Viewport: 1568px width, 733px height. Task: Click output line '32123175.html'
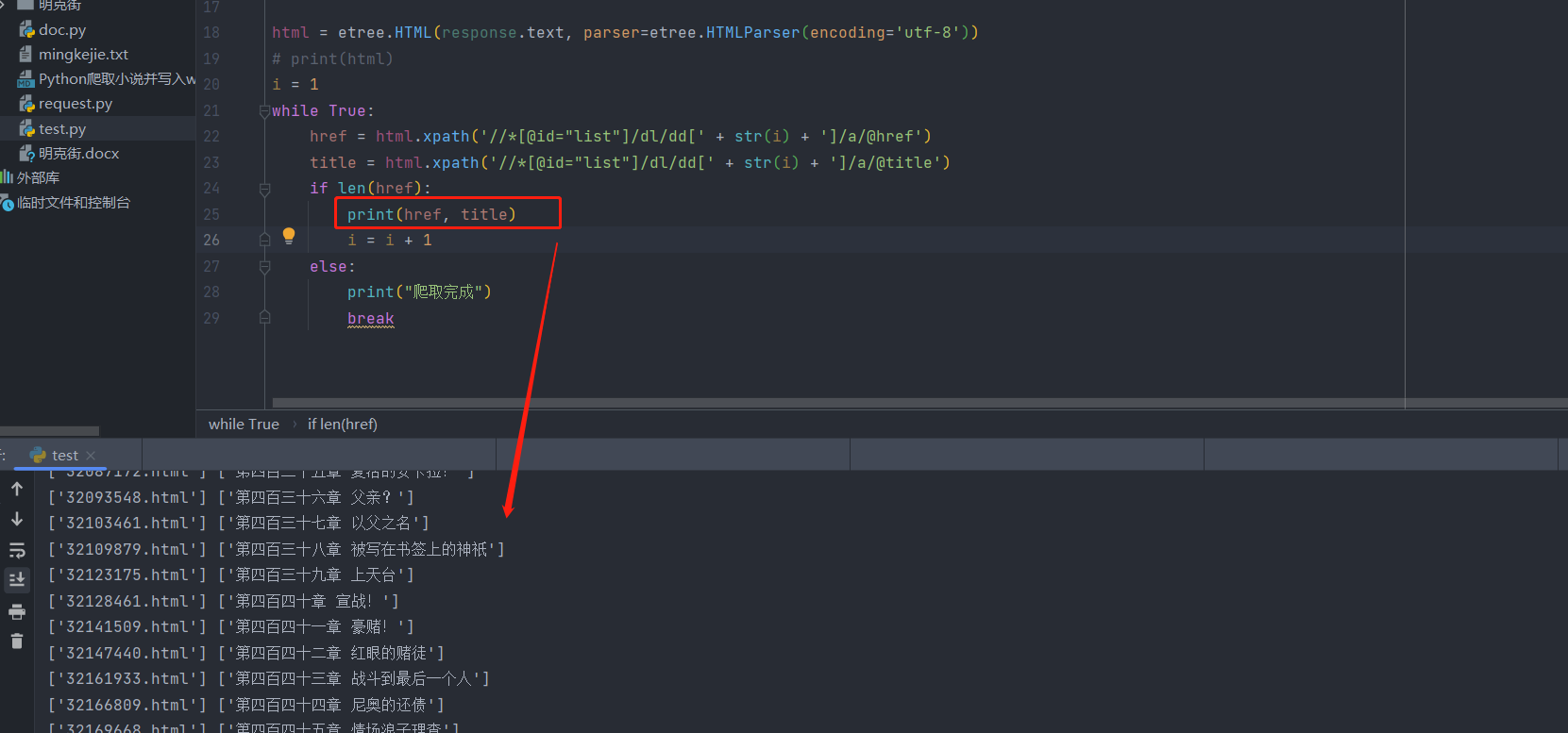[x=231, y=575]
